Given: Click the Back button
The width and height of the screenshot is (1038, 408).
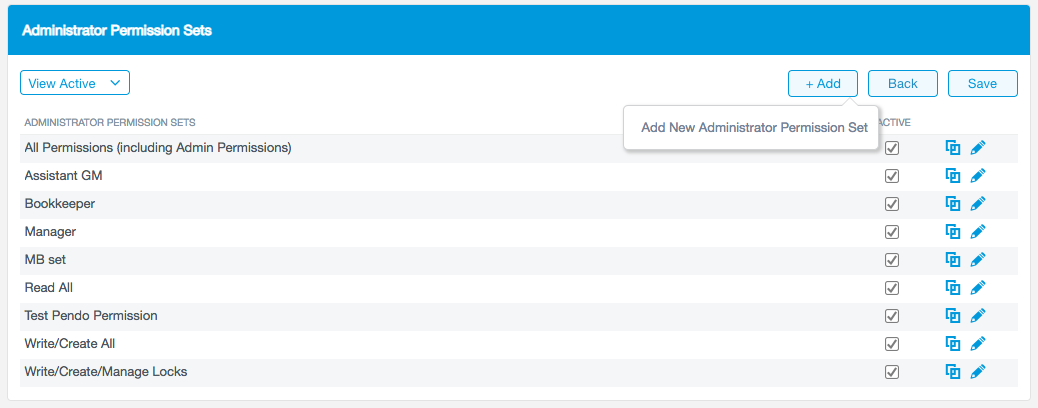Looking at the screenshot, I should click(x=902, y=84).
